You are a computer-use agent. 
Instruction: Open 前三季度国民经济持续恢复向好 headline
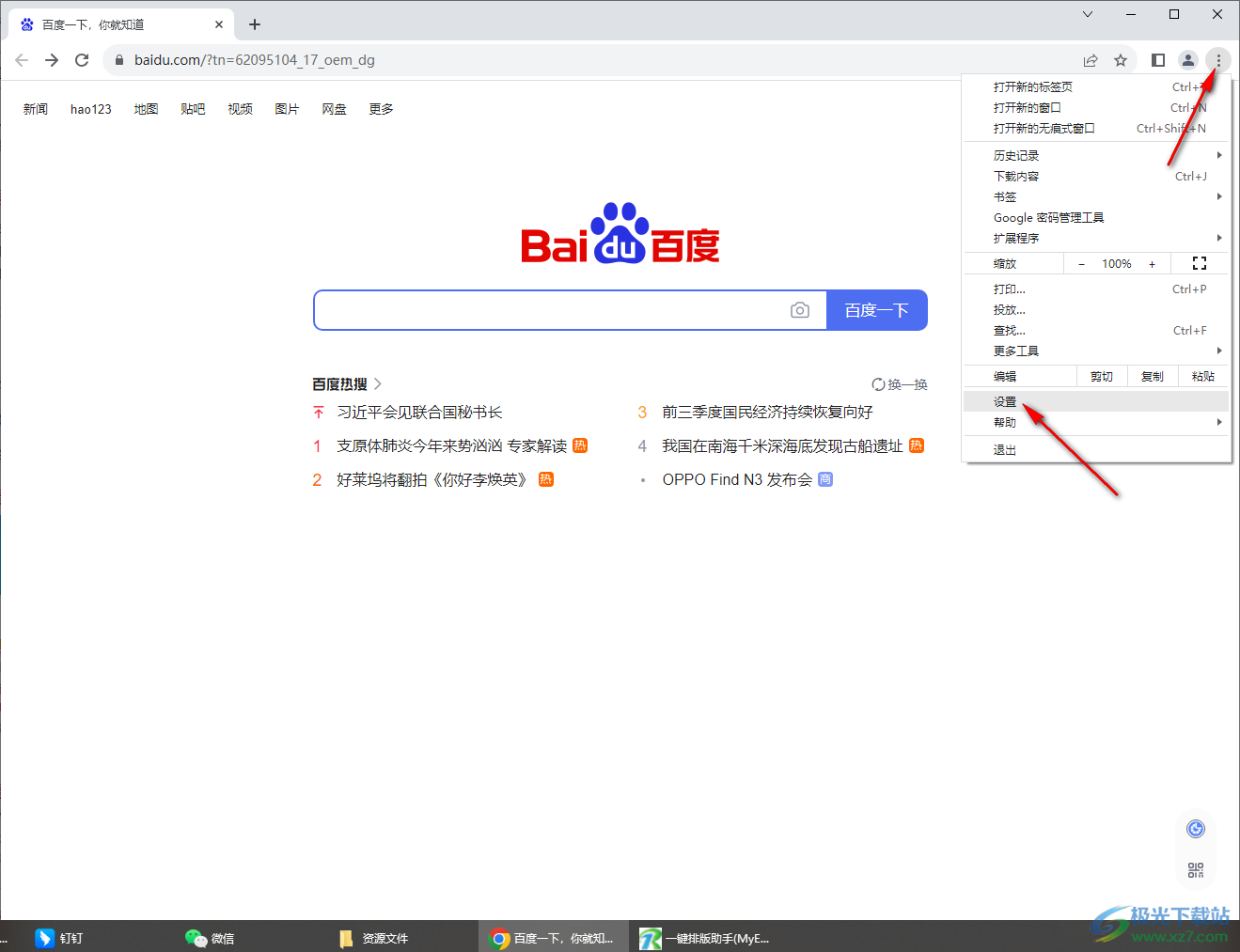[767, 413]
